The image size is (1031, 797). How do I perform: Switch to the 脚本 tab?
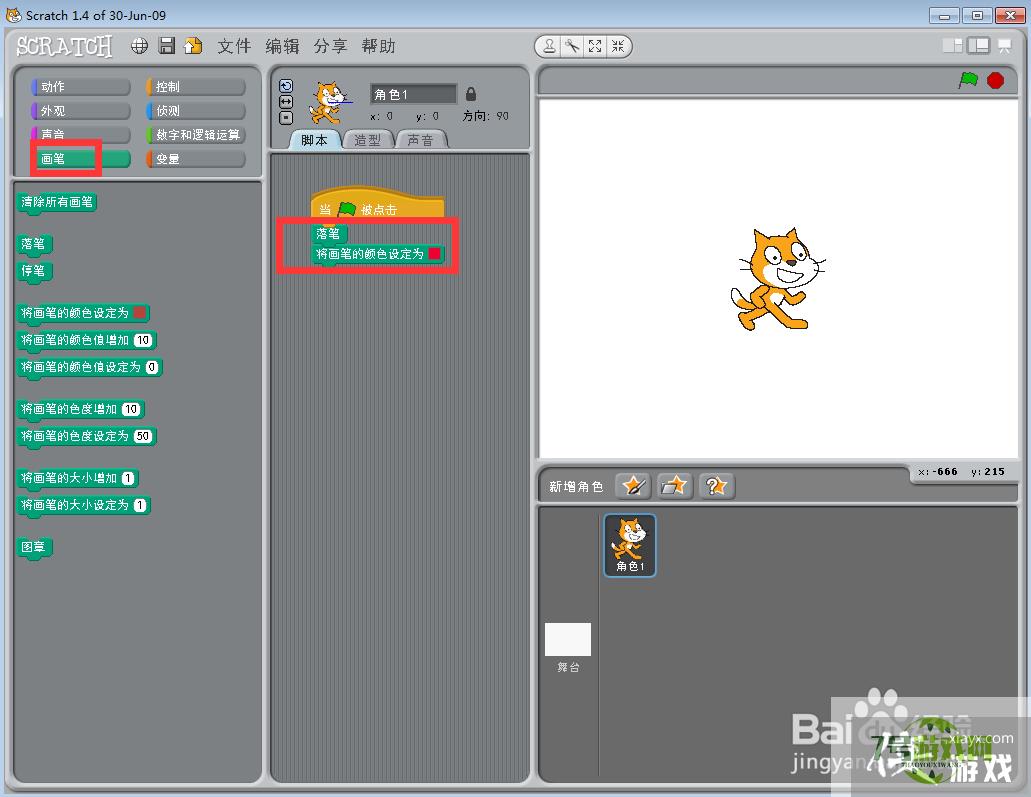point(314,140)
